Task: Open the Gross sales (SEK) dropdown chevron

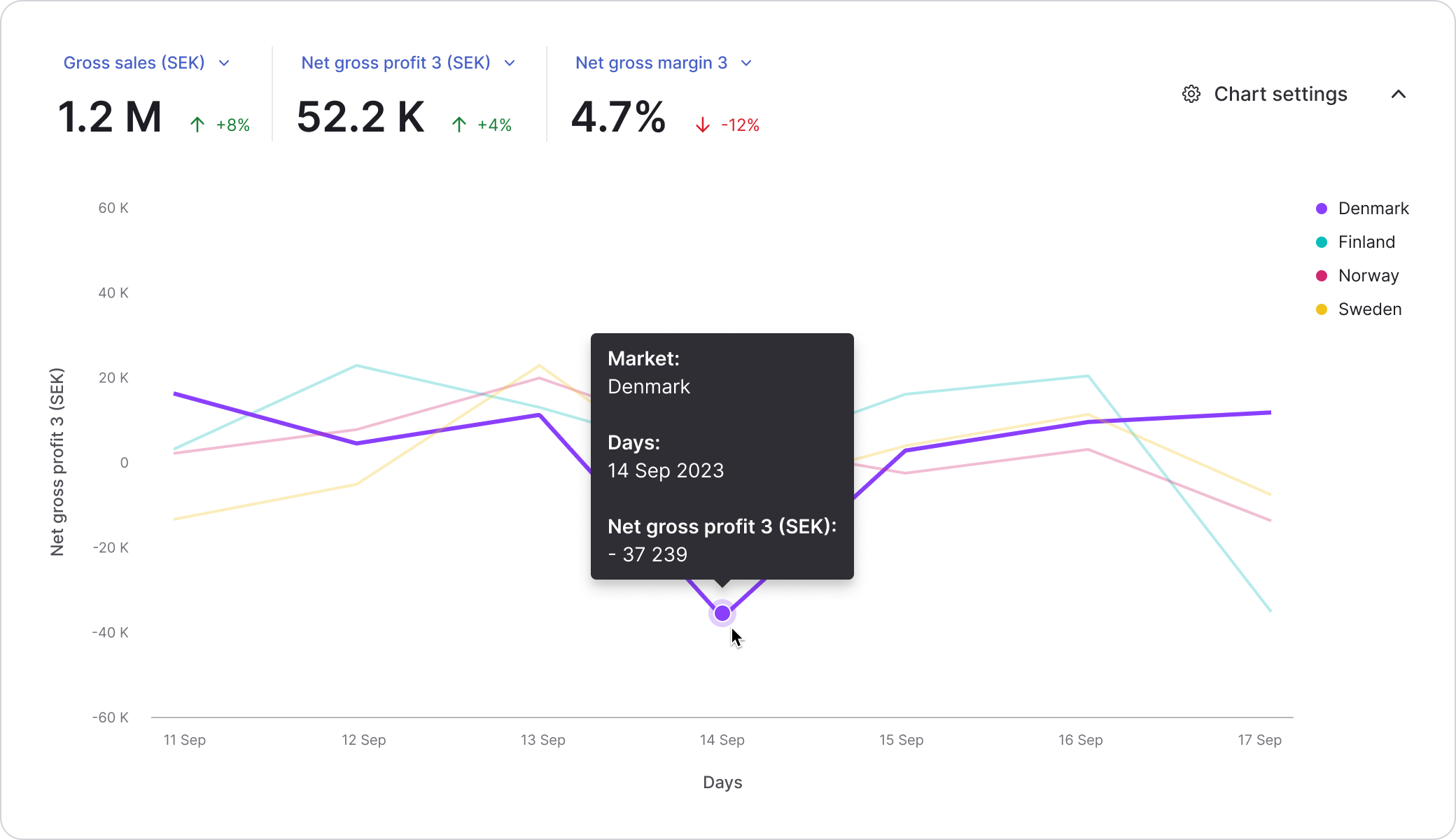Action: click(x=224, y=64)
